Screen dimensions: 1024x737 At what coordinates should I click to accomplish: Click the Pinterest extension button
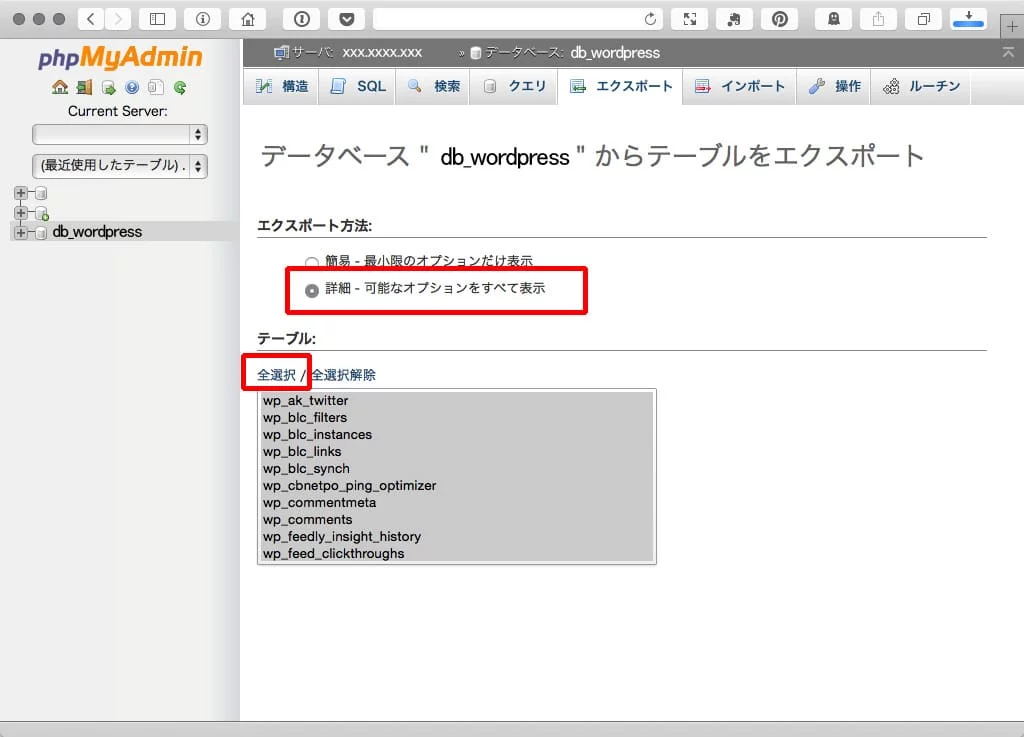click(x=779, y=19)
